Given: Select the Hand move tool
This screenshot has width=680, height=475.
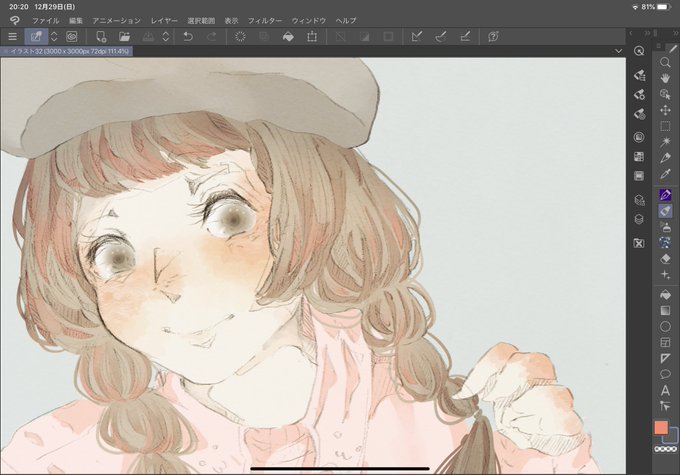Looking at the screenshot, I should point(665,79).
